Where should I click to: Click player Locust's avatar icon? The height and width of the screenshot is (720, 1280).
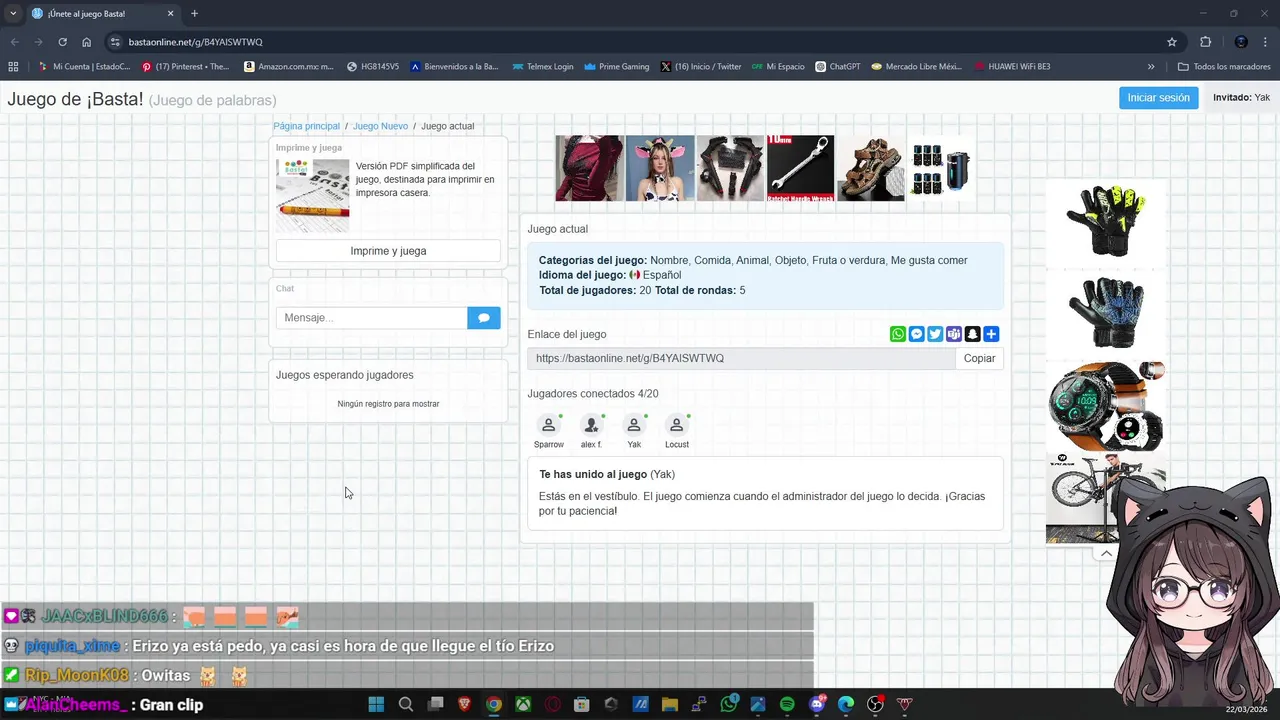pyautogui.click(x=677, y=425)
